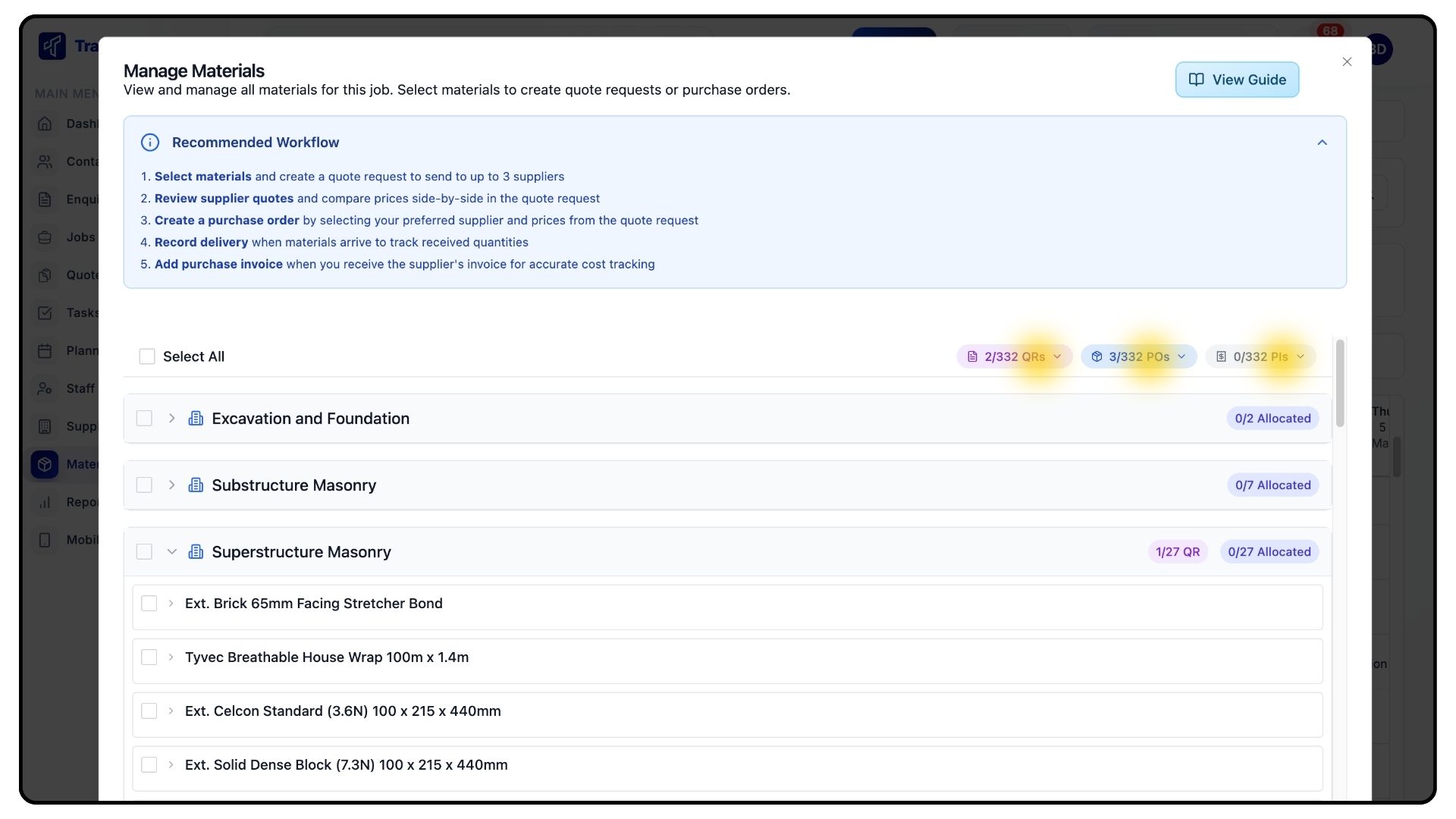Click the building icon beside Substructure Masonry

coord(196,485)
